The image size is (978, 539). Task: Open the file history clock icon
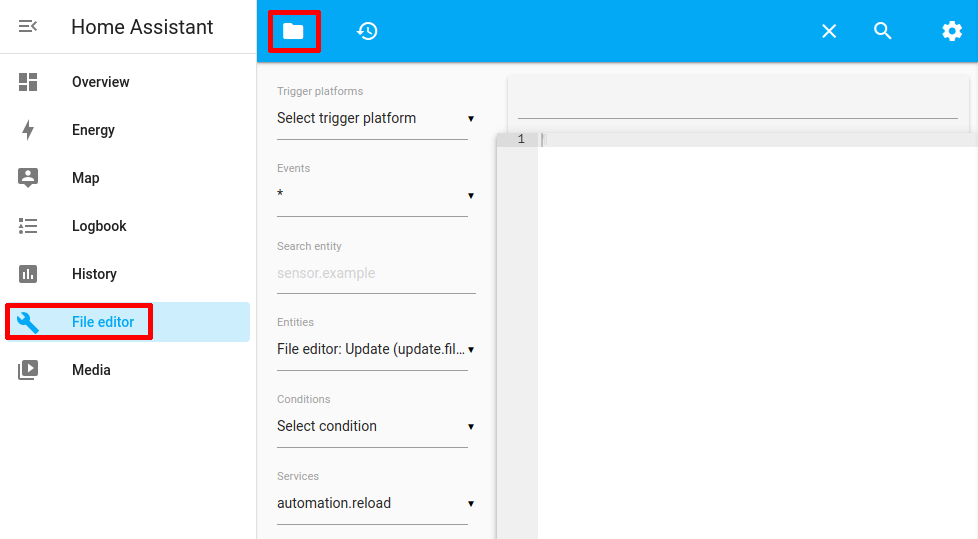367,31
